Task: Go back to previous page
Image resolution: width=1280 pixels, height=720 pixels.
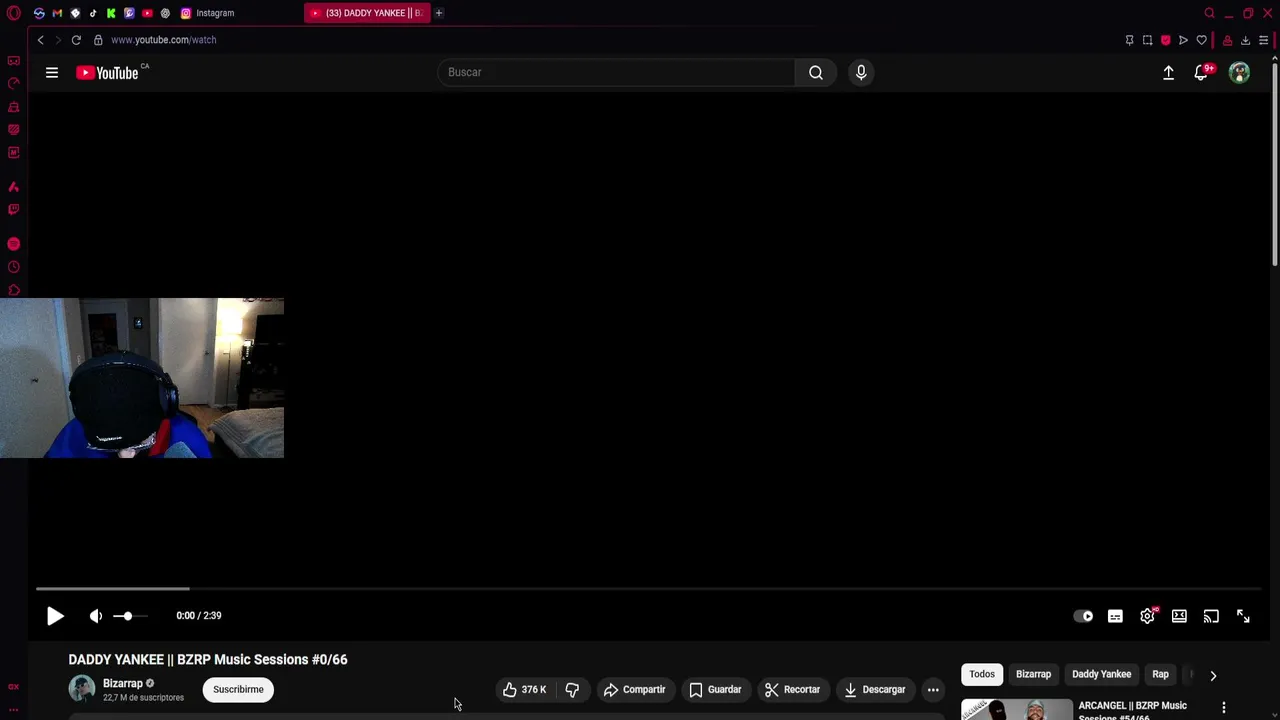Action: coord(40,40)
